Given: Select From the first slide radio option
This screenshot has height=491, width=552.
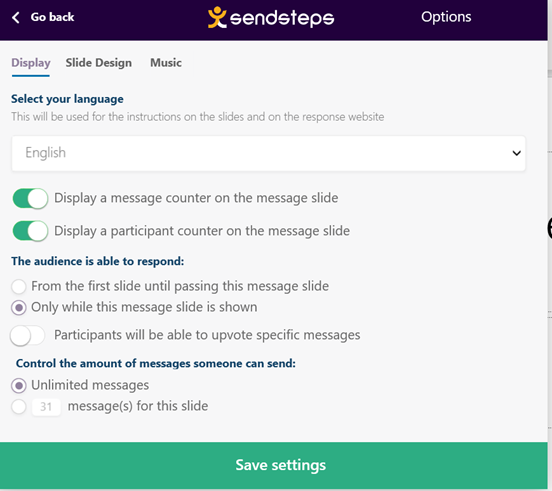Looking at the screenshot, I should [x=19, y=287].
